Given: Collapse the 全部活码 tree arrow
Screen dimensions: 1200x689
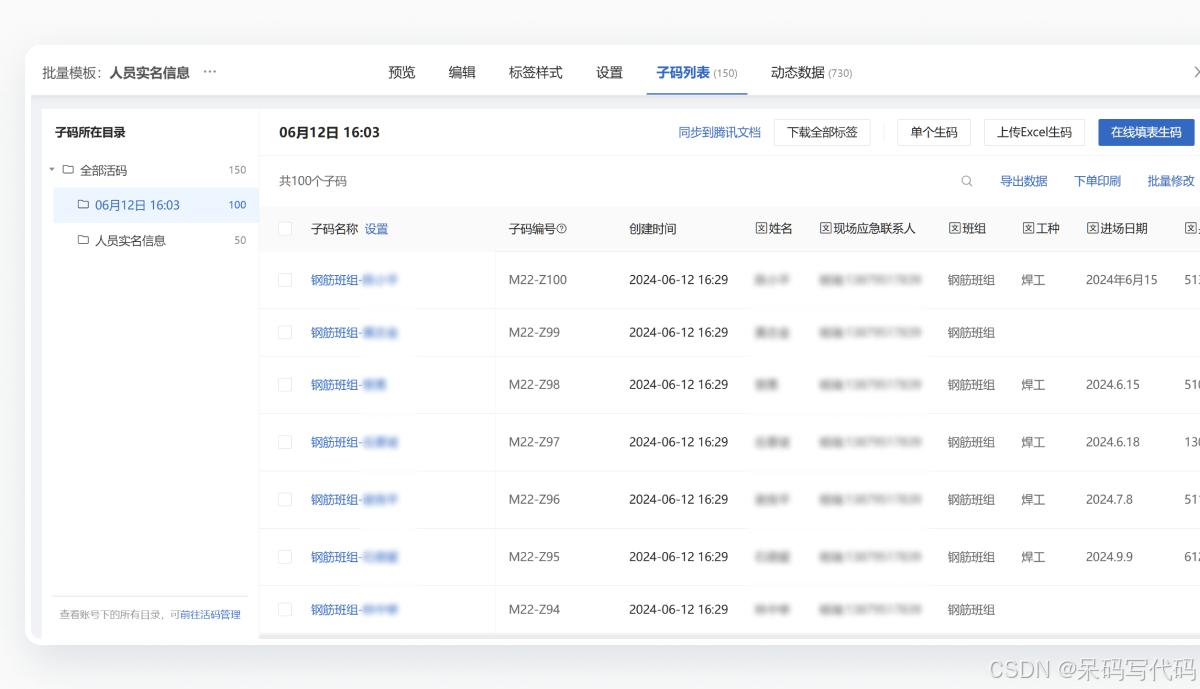Looking at the screenshot, I should click(52, 170).
